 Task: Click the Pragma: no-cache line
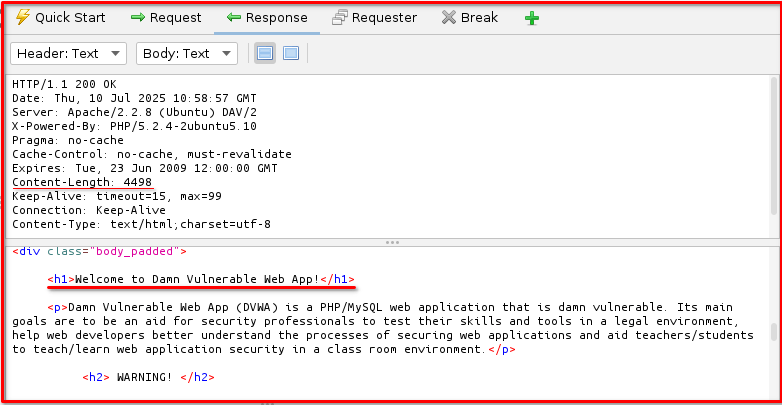click(x=68, y=140)
